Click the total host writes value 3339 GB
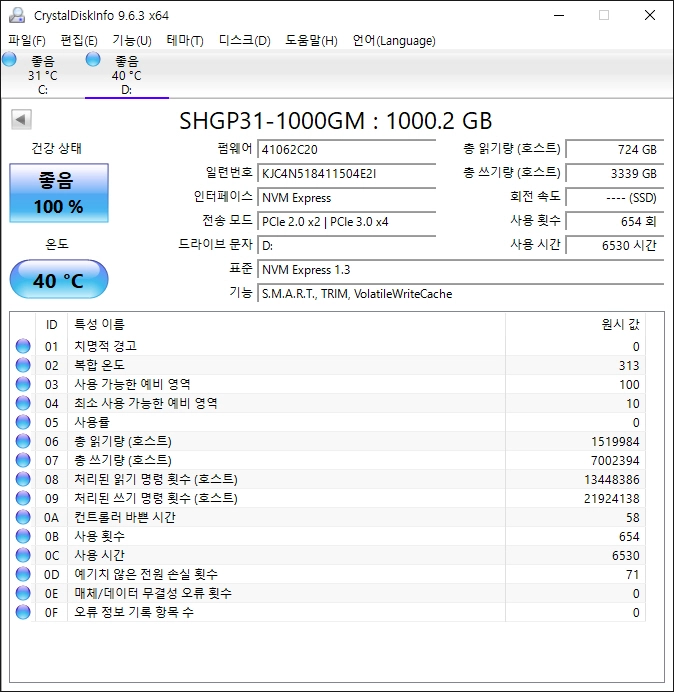 click(x=614, y=173)
